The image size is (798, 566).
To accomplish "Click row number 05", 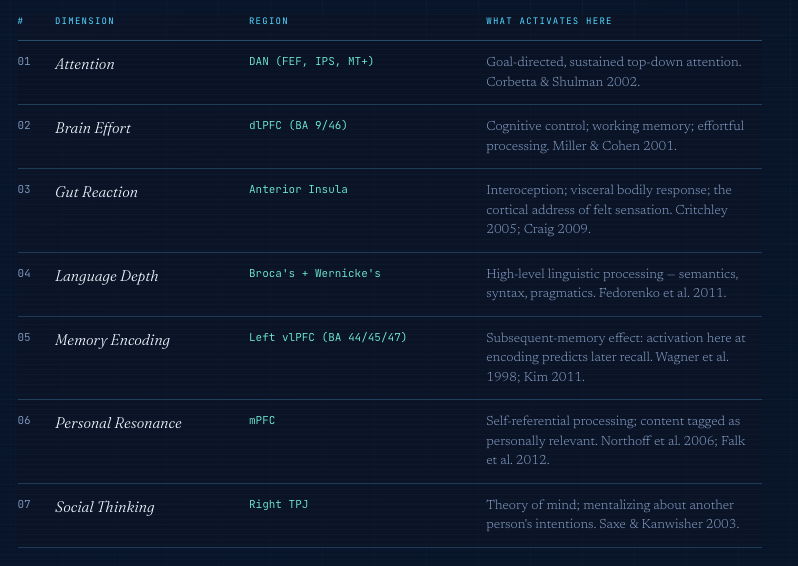I will pos(24,337).
